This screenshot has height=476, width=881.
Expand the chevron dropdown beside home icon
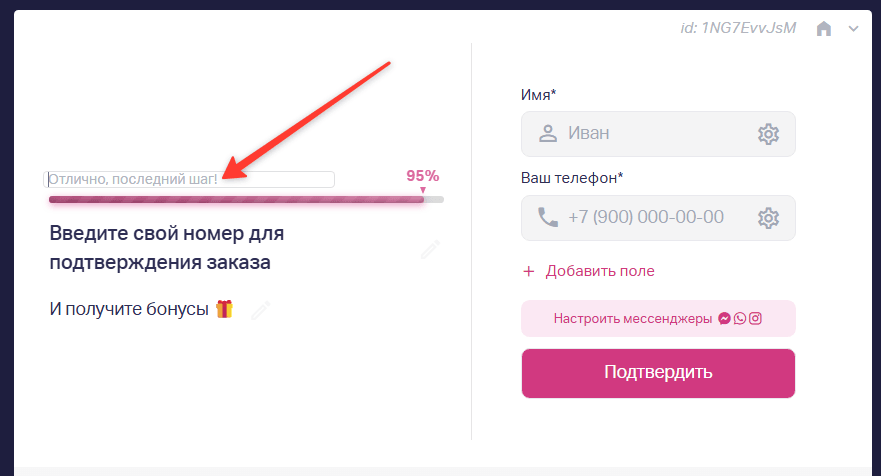coord(853,29)
